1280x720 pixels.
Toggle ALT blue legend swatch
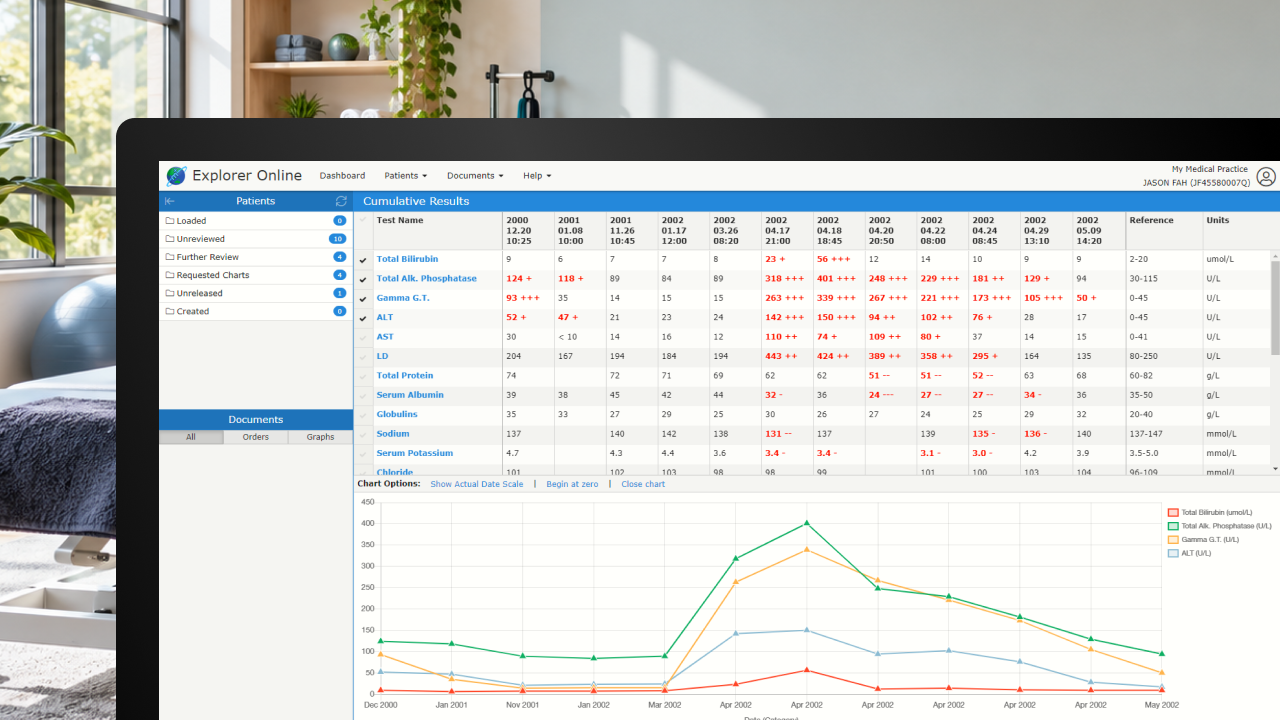coord(1173,553)
